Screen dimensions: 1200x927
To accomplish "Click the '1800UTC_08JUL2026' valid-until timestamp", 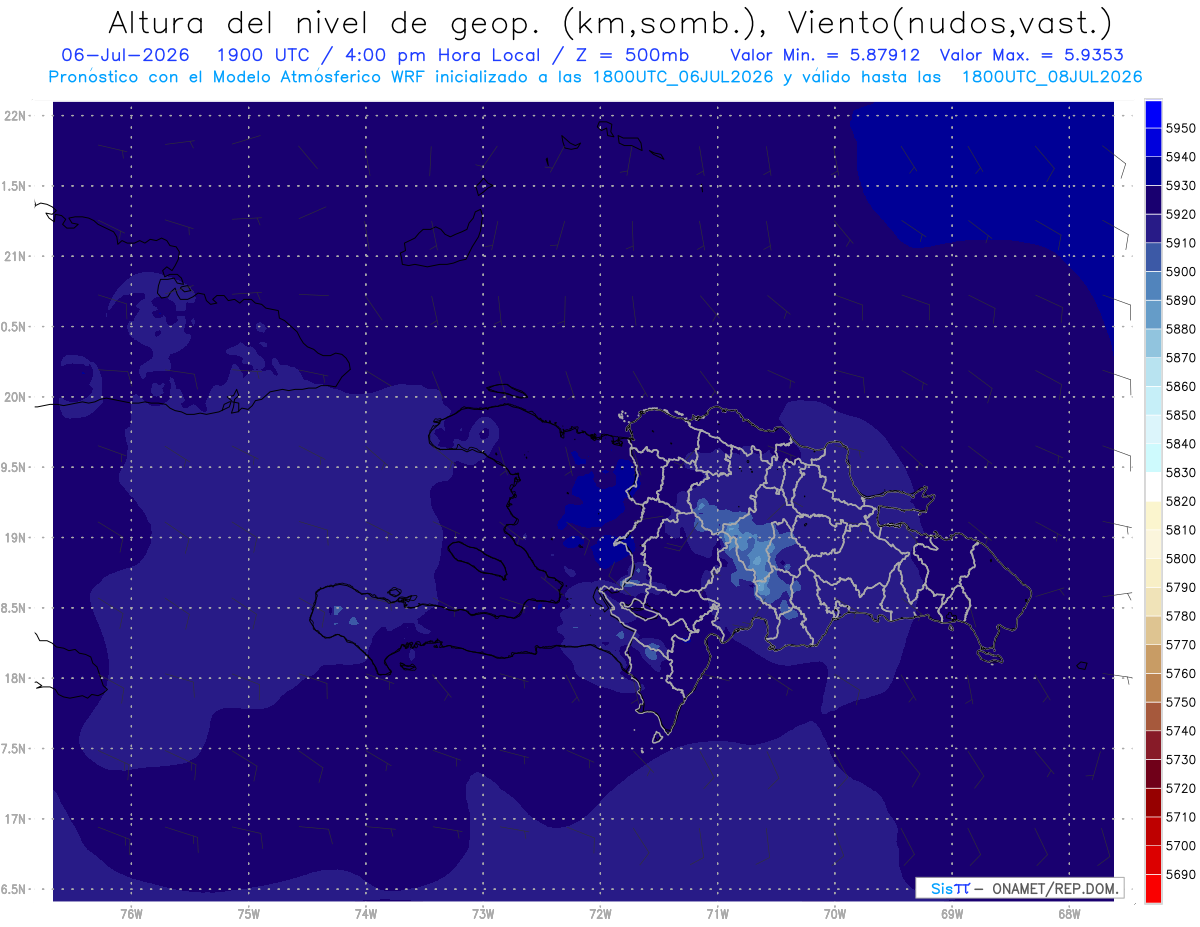I will tap(1052, 76).
